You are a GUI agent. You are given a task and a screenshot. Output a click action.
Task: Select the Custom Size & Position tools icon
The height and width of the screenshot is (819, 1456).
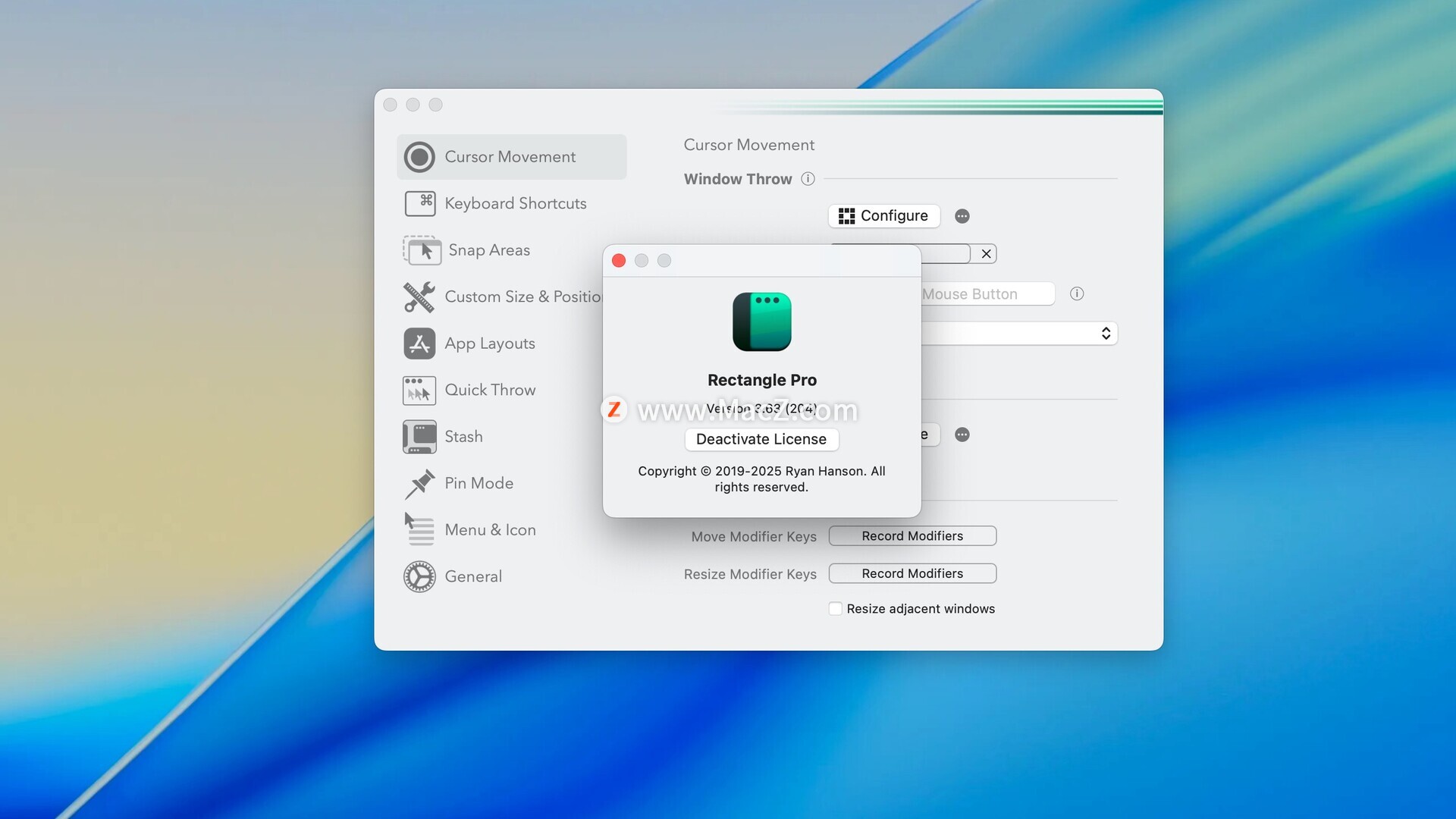click(419, 297)
